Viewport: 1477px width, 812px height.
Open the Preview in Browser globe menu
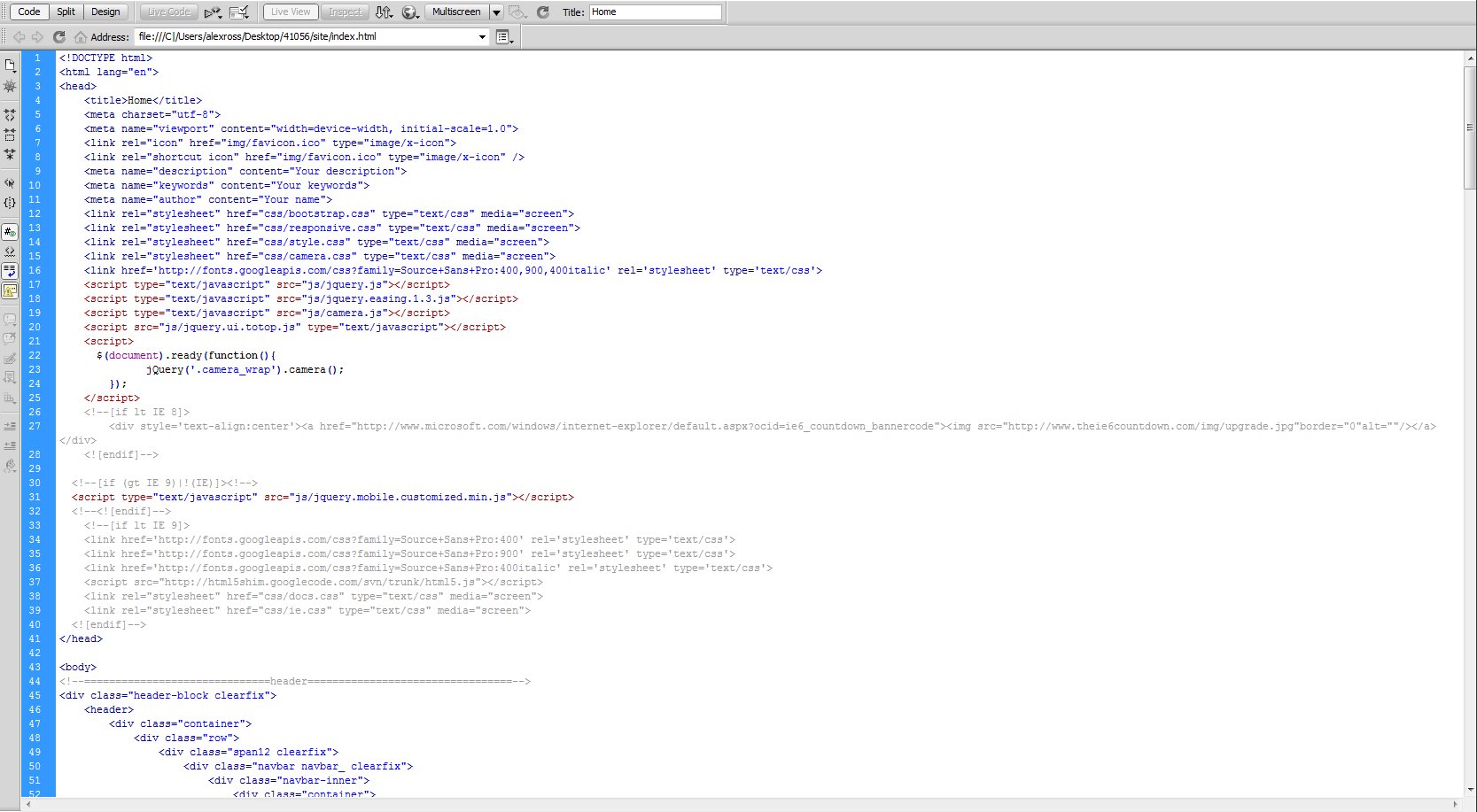click(409, 12)
